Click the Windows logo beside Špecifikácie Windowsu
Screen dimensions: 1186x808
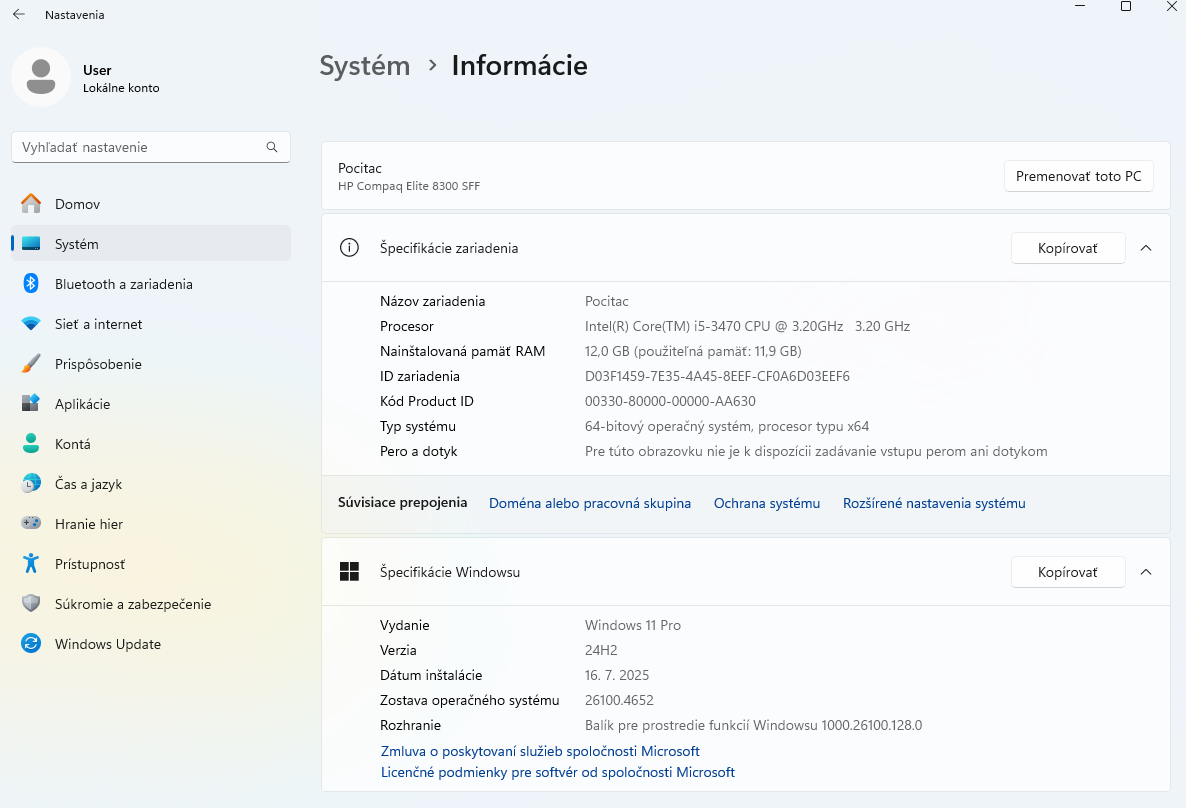tap(349, 572)
